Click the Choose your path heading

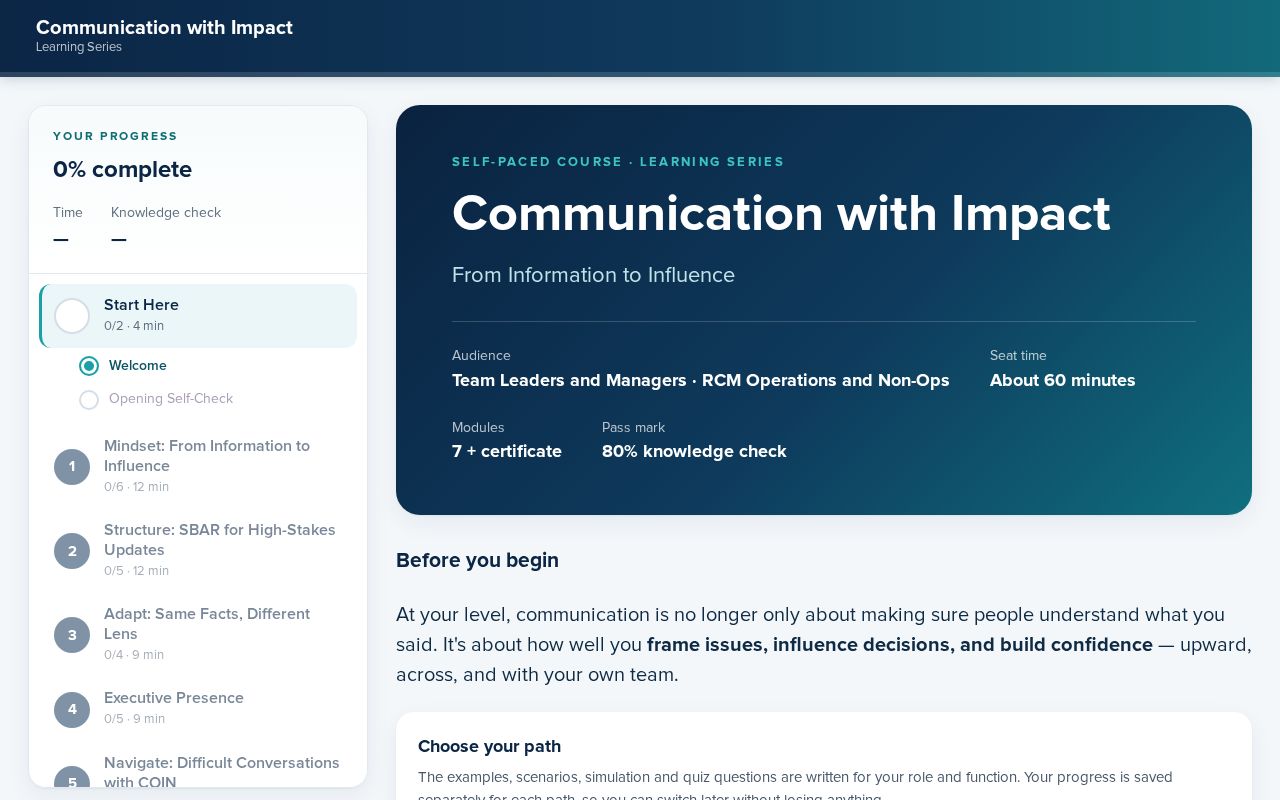click(489, 746)
